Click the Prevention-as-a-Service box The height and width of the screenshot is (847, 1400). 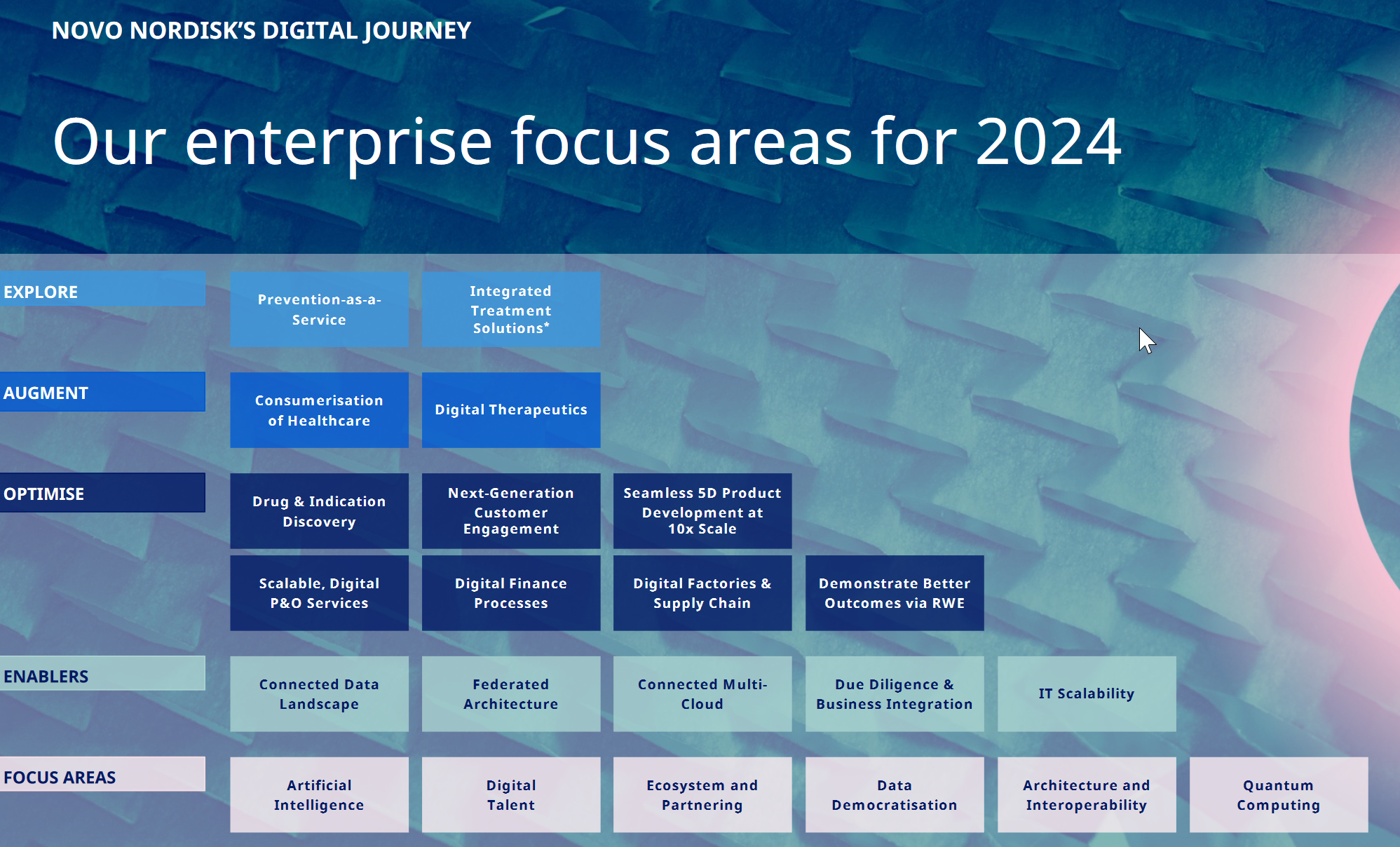[x=319, y=309]
